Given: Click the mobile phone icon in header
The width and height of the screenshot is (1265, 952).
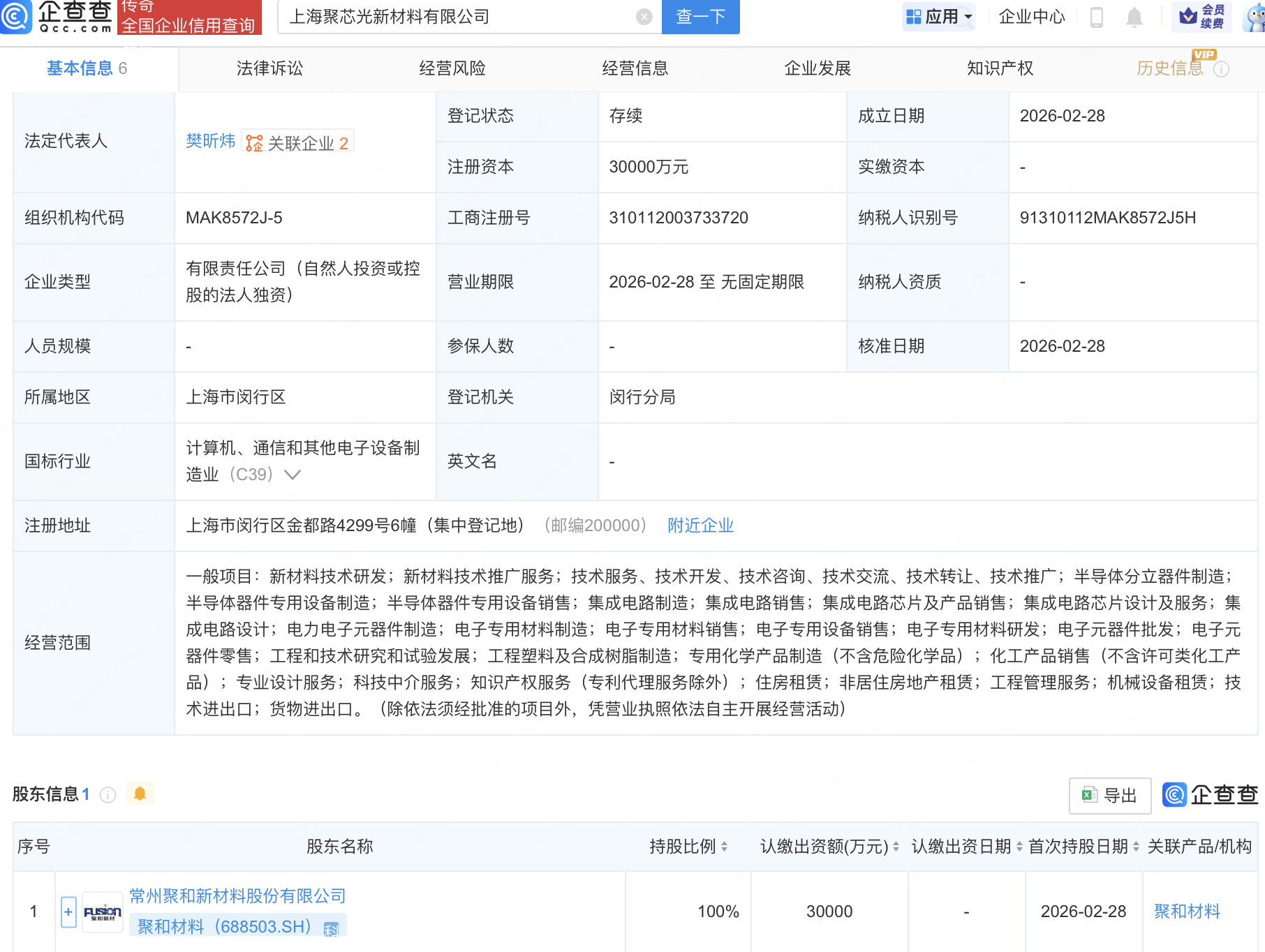Looking at the screenshot, I should 1096,17.
